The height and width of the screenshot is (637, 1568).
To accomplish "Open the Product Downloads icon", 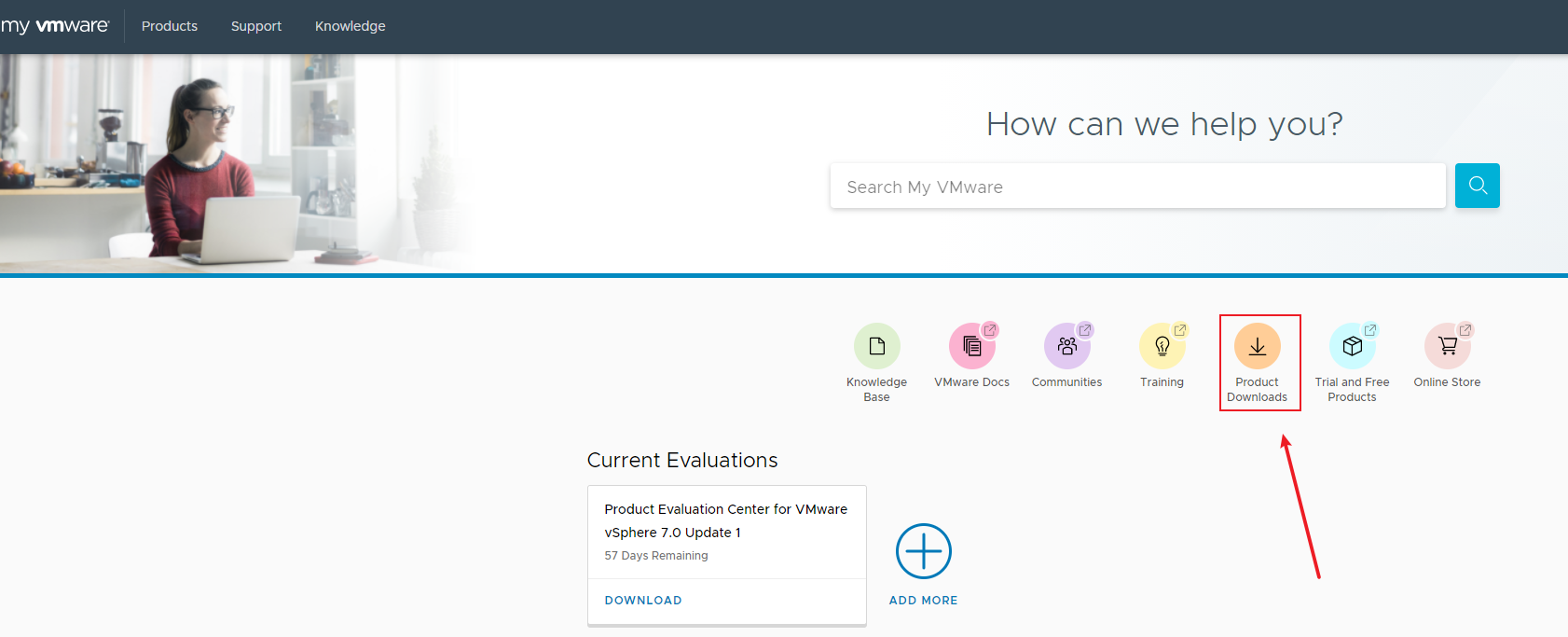I will (x=1257, y=346).
